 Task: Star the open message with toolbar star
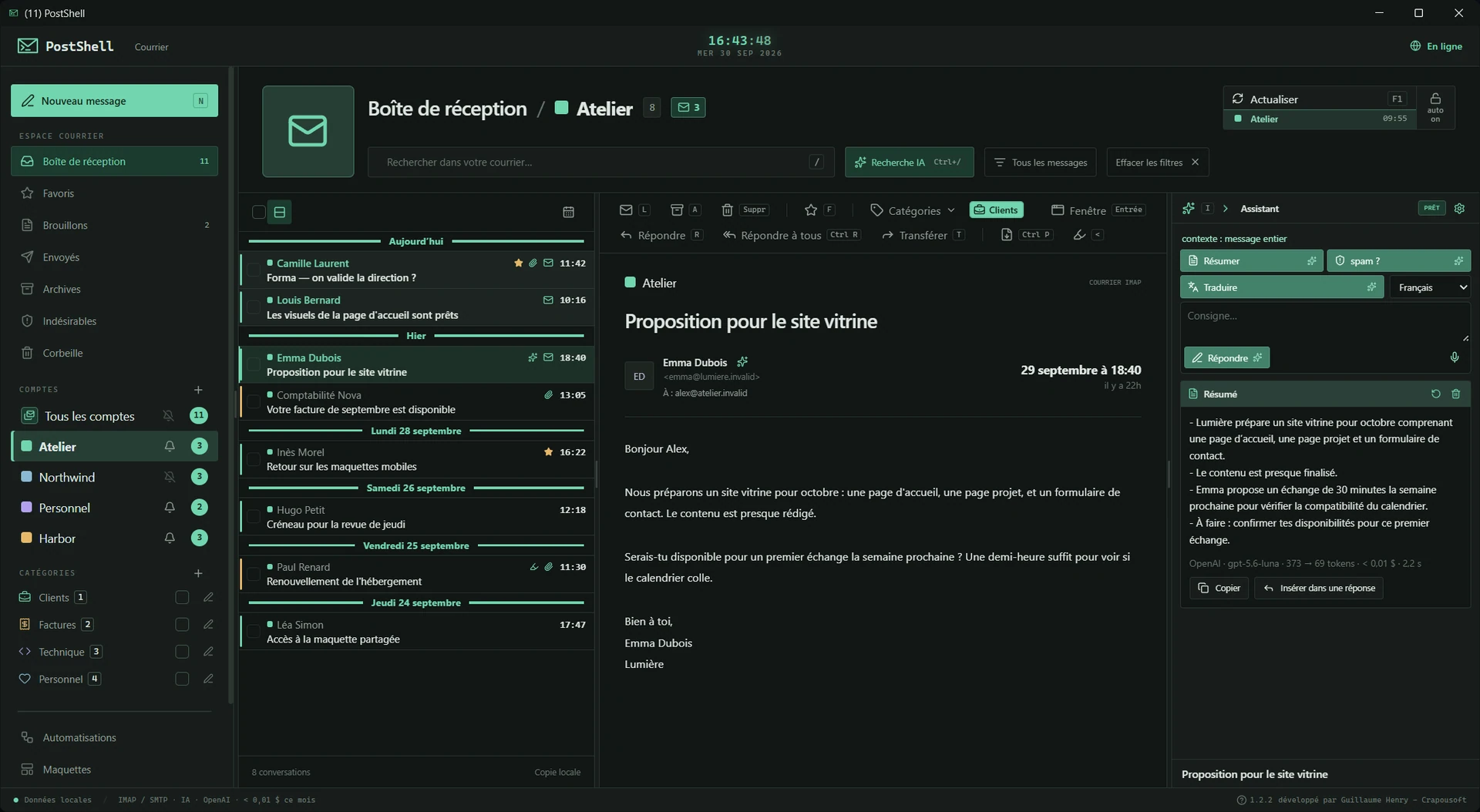point(811,210)
